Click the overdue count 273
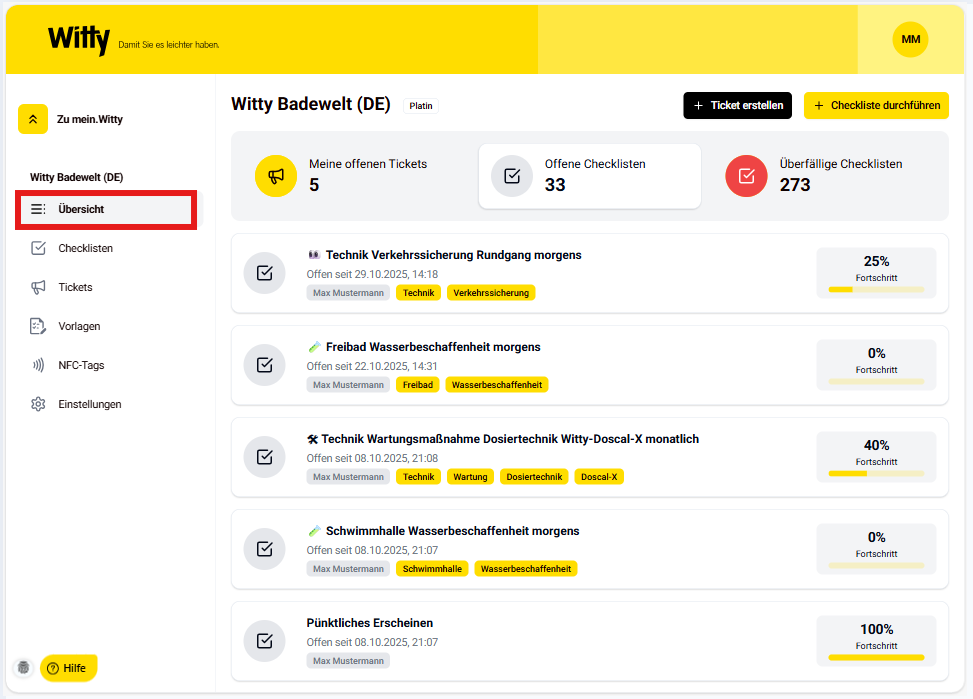This screenshot has height=699, width=973. [x=795, y=185]
